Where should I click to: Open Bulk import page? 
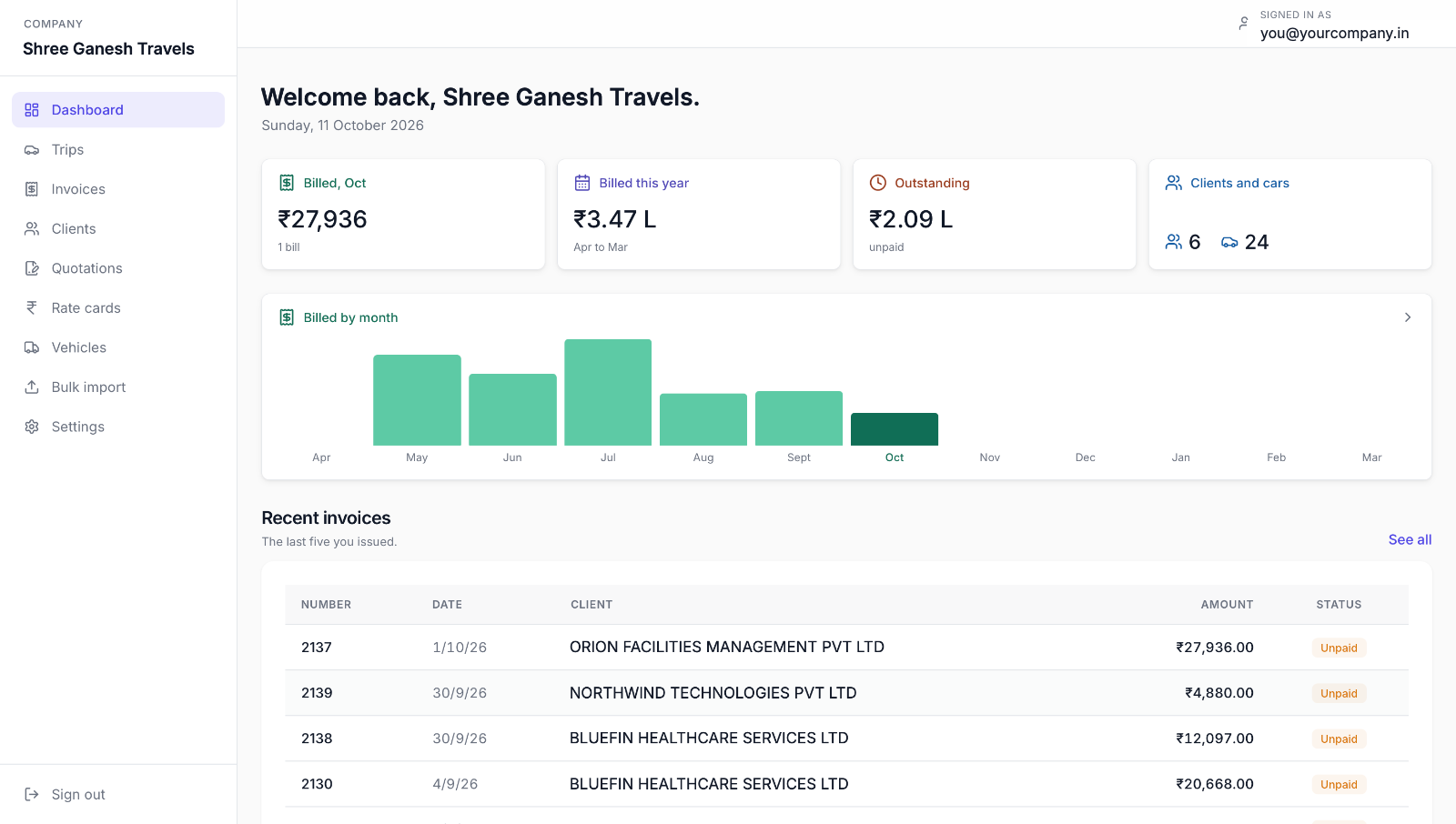tap(118, 387)
